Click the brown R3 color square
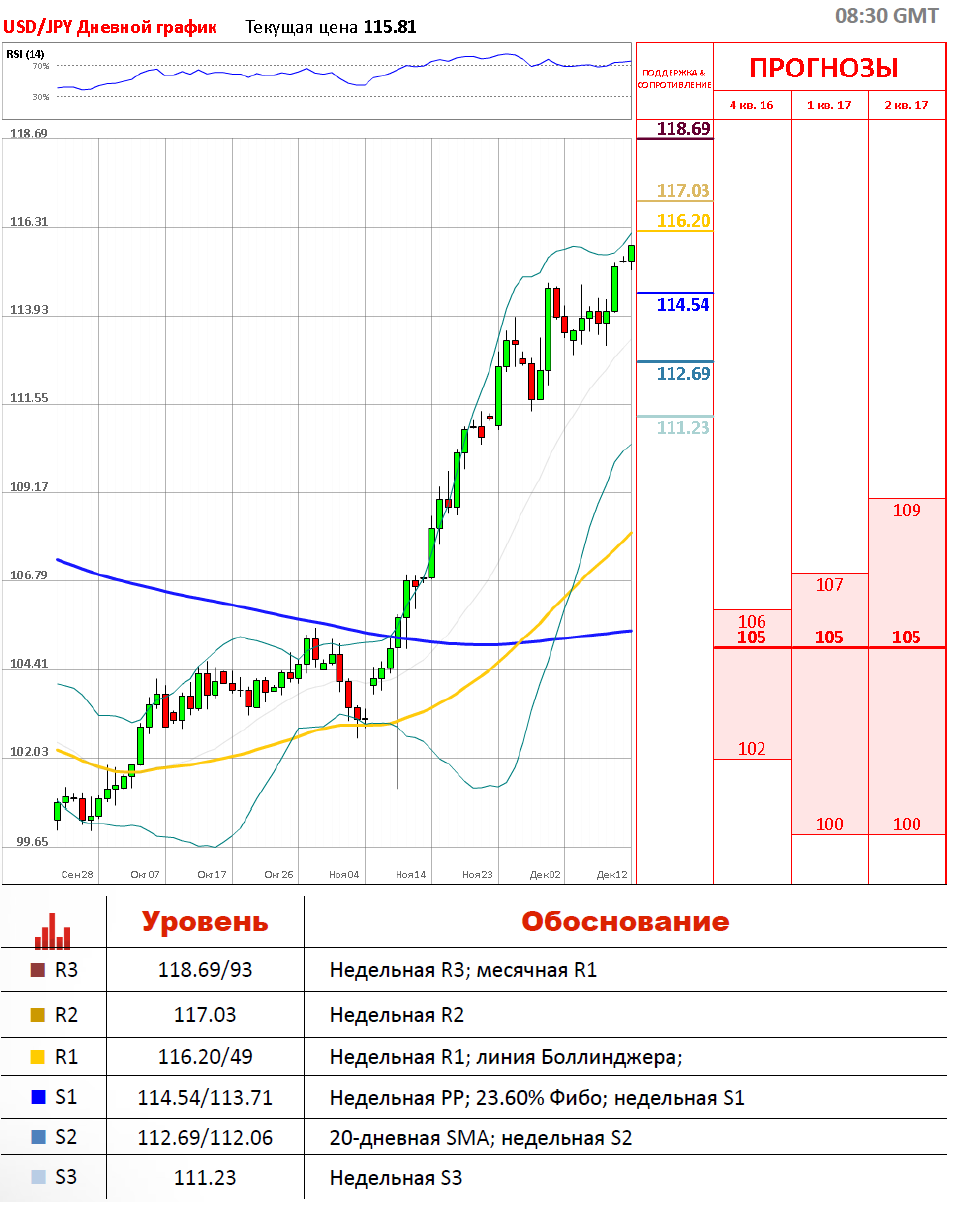 tap(38, 970)
